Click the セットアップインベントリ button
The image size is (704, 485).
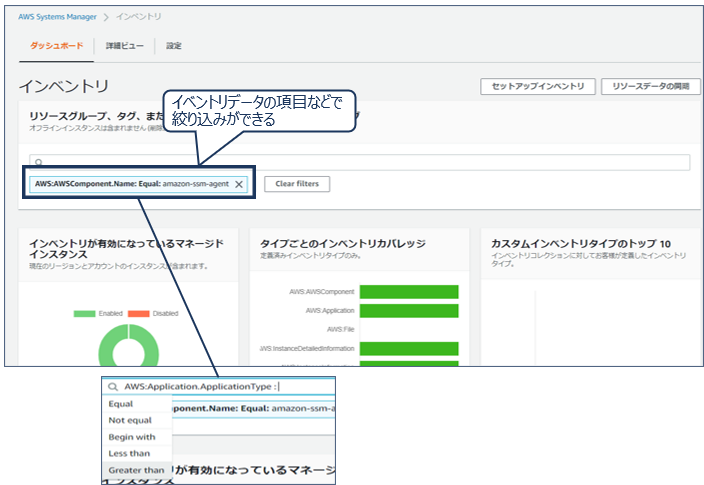click(538, 86)
